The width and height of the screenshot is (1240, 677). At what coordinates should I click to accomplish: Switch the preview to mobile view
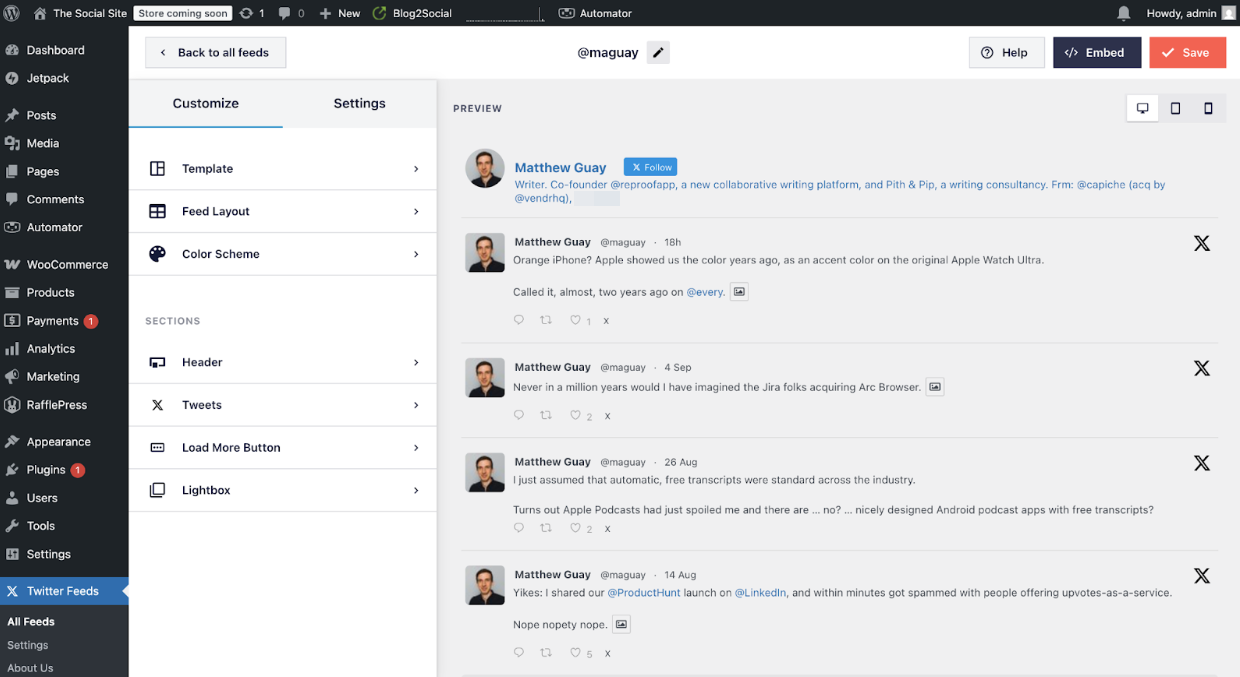(x=1208, y=107)
